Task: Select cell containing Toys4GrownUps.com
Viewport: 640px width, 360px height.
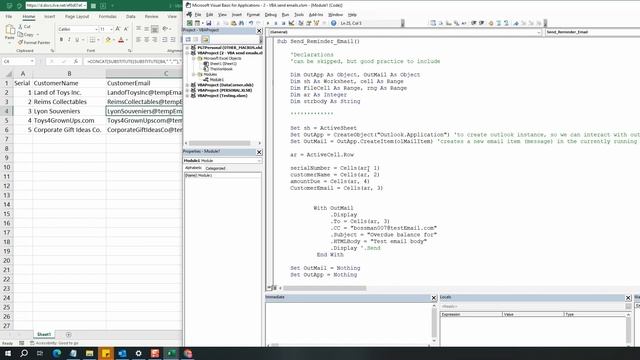Action: coord(69,120)
